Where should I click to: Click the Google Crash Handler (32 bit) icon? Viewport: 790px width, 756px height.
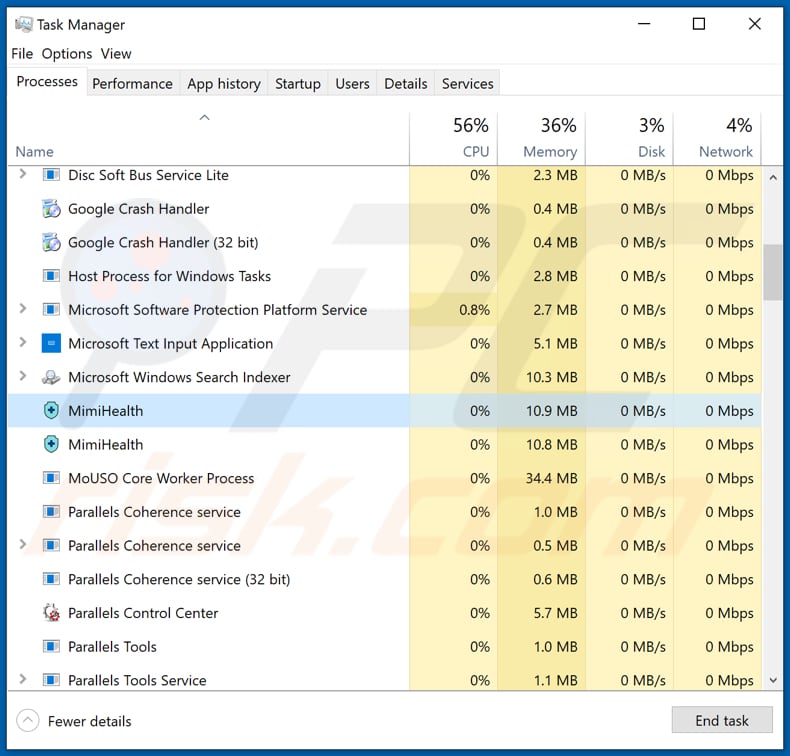point(51,242)
